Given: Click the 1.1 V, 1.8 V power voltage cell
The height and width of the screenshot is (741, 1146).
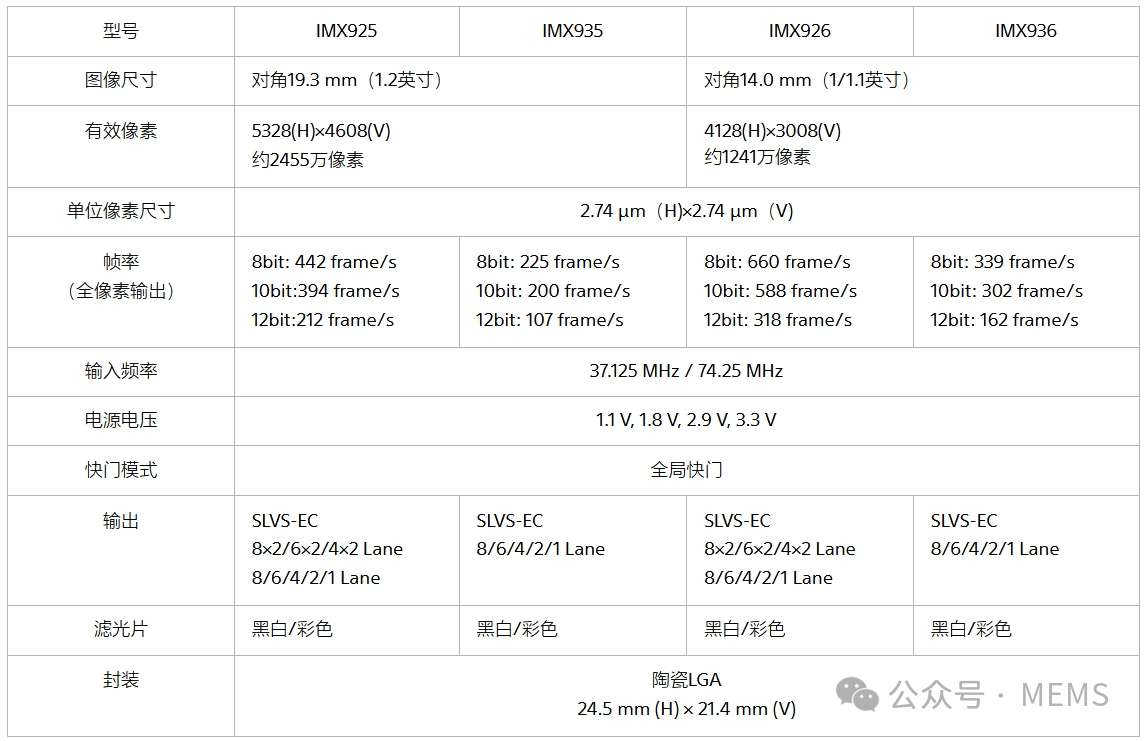Looking at the screenshot, I should click(686, 420).
